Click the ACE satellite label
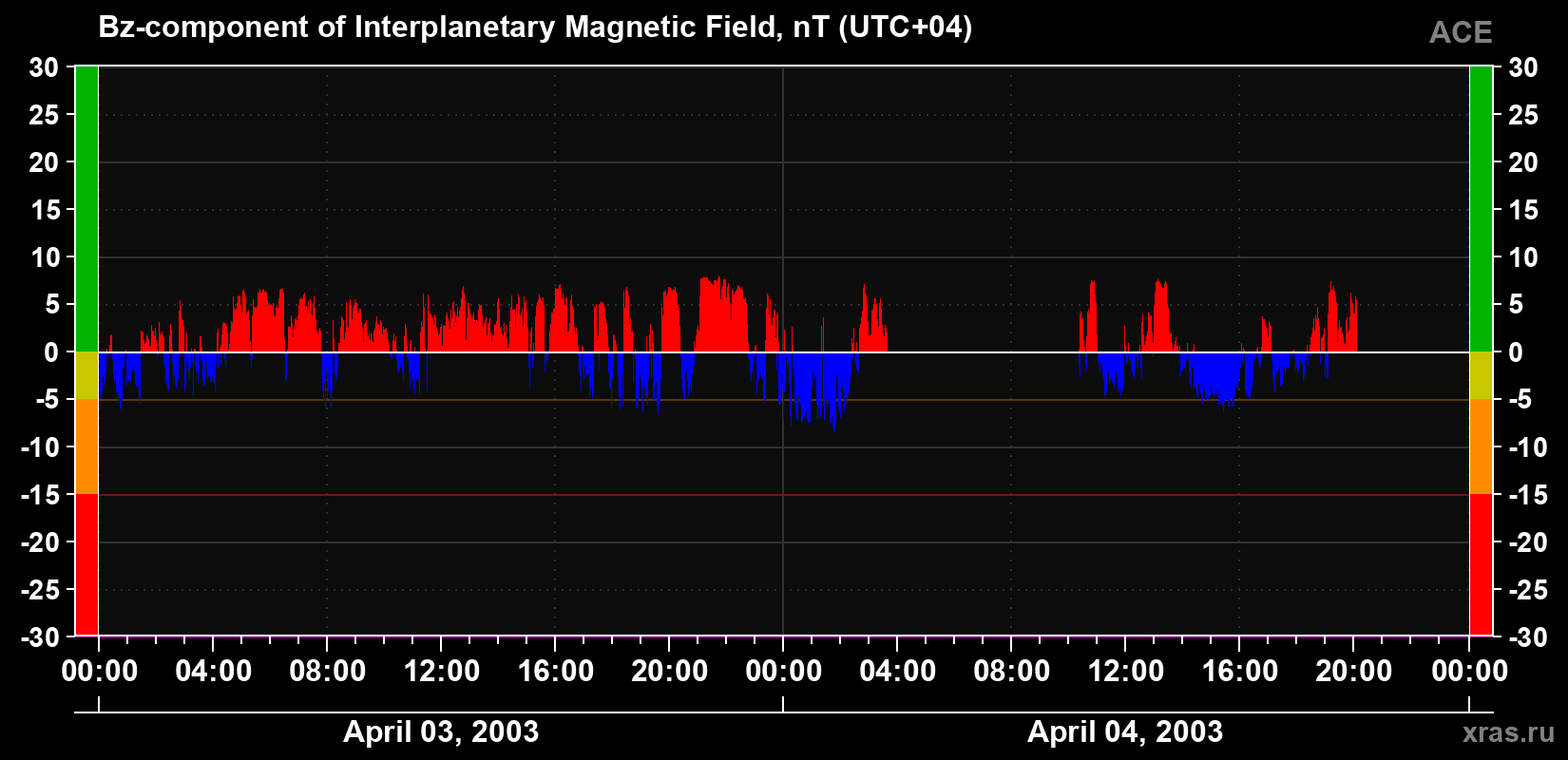 tap(1461, 33)
